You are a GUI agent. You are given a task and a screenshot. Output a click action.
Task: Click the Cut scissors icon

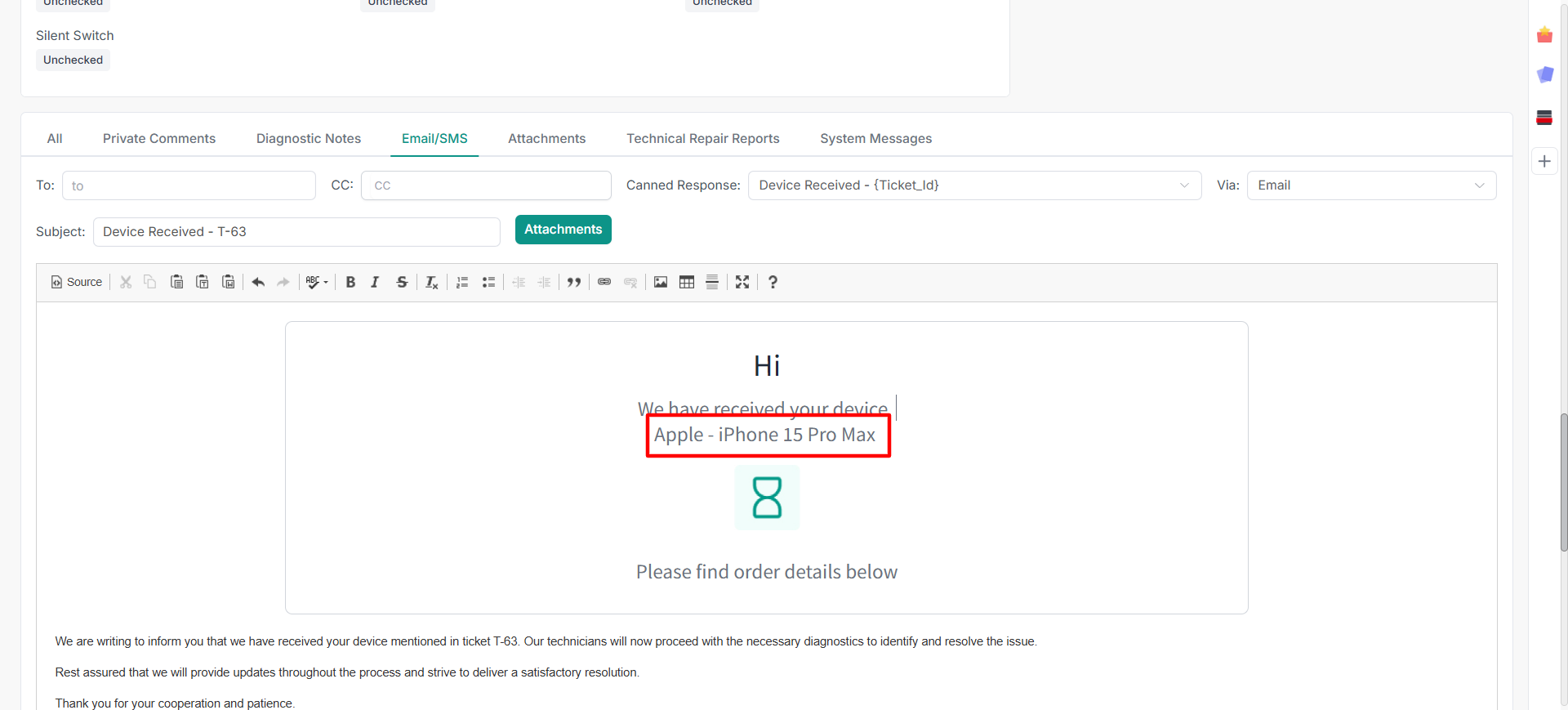pyautogui.click(x=126, y=282)
